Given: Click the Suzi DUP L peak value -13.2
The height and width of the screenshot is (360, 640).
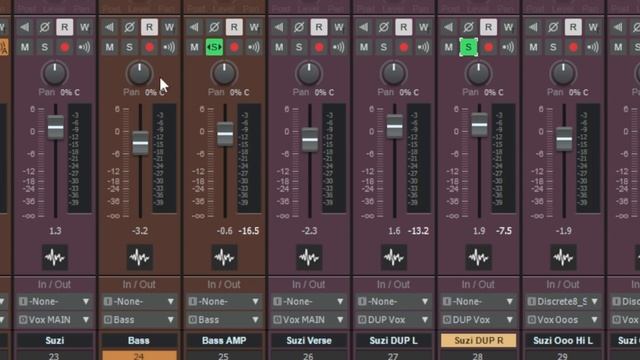Looking at the screenshot, I should pyautogui.click(x=418, y=231).
